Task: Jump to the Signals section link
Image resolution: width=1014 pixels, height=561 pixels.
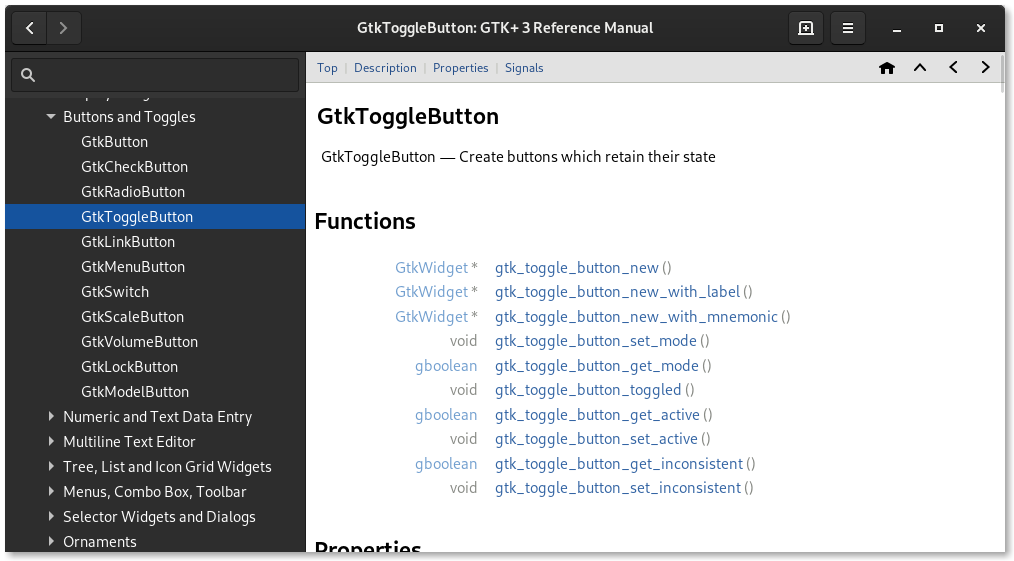Action: point(524,68)
